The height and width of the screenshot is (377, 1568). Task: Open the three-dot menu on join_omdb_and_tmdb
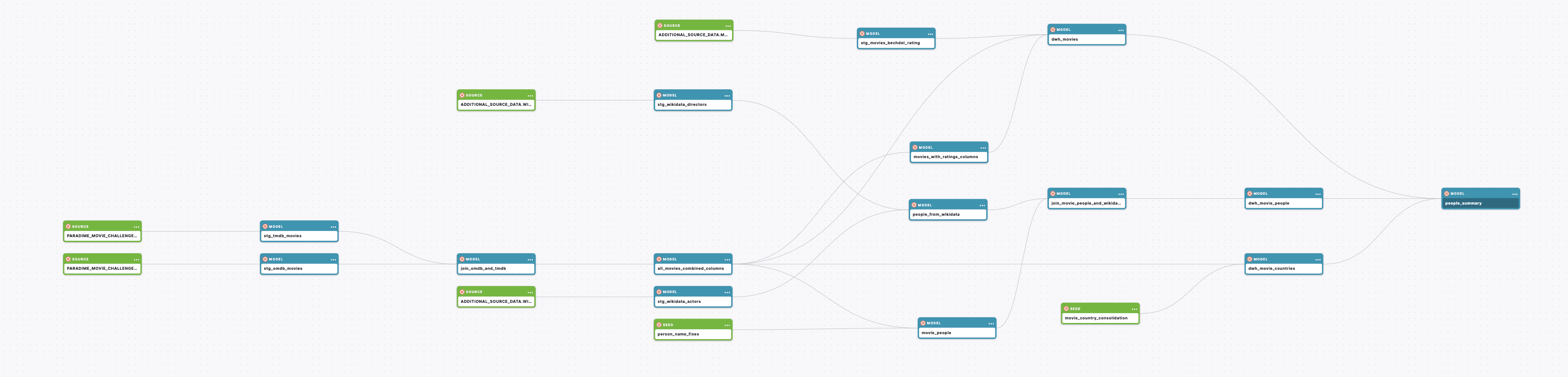[530, 260]
